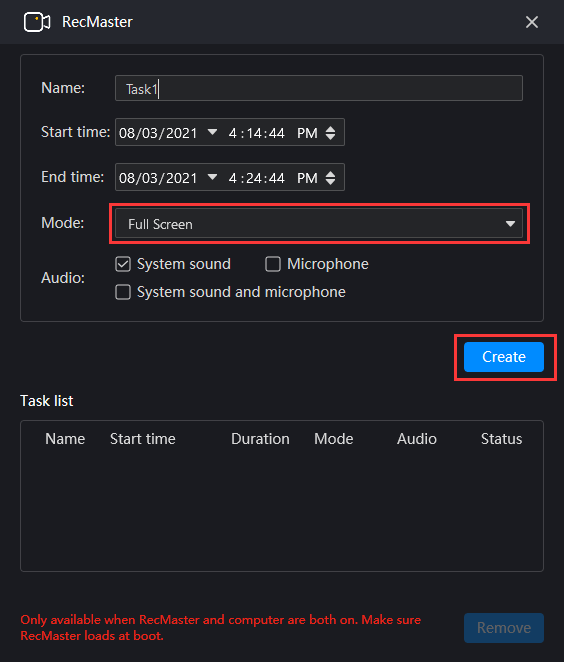Increase start time with up spinner arrow
The image size is (564, 662).
[331, 129]
